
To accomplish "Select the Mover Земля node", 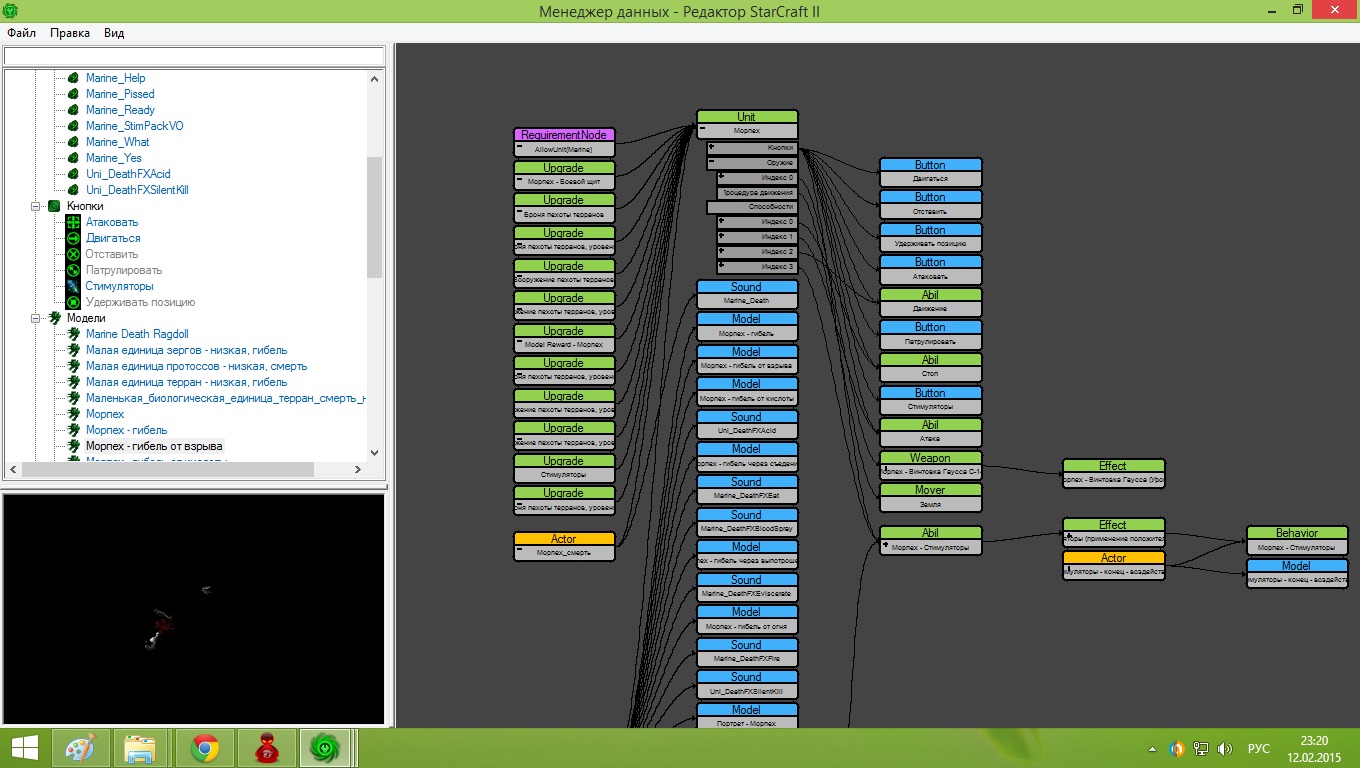I will tap(930, 497).
